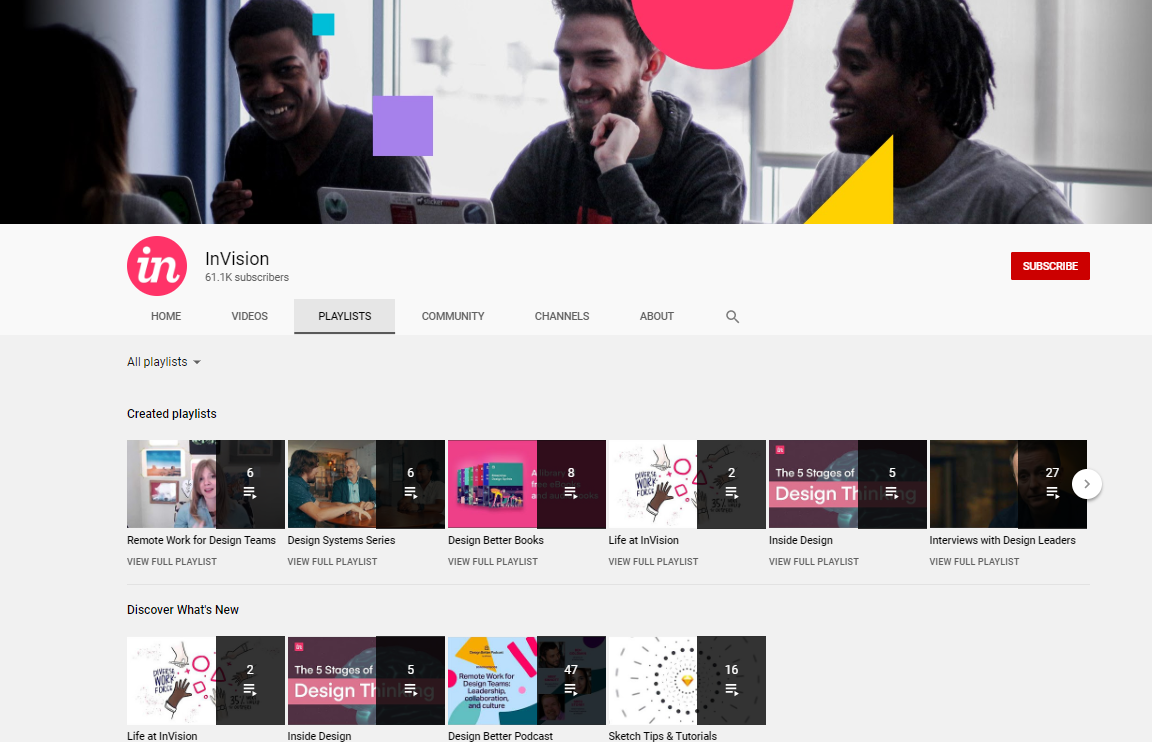Open the Design Better Podcast thumbnail
This screenshot has width=1152, height=742.
tap(527, 681)
